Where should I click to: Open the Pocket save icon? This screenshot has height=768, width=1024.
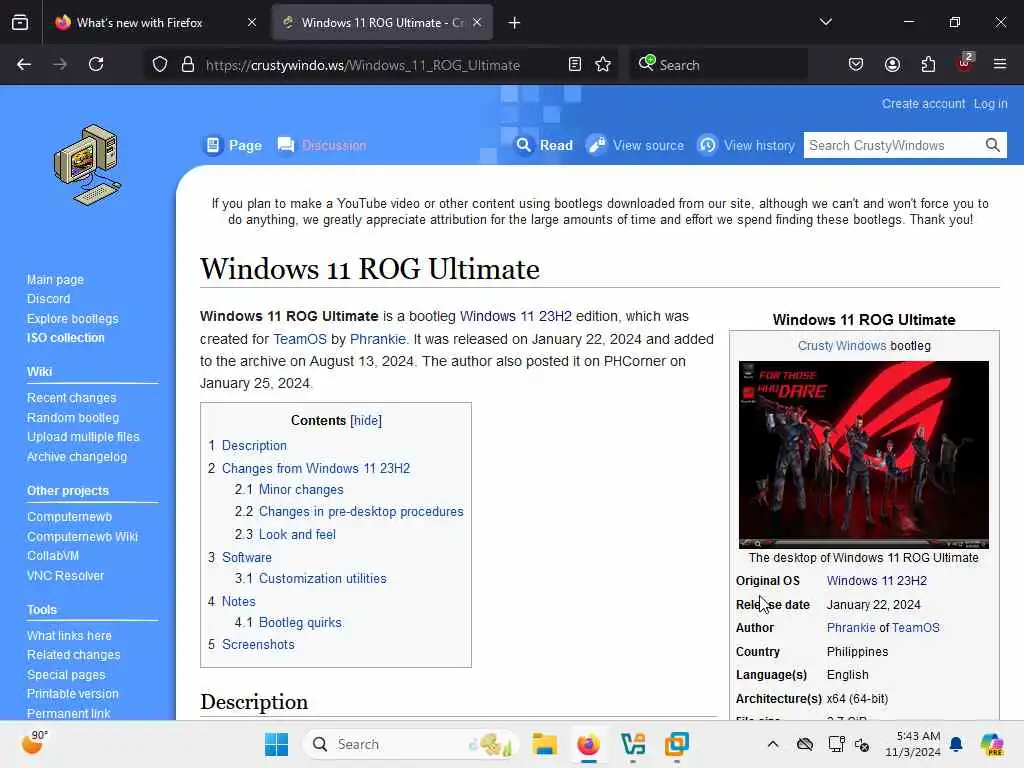[x=856, y=65]
